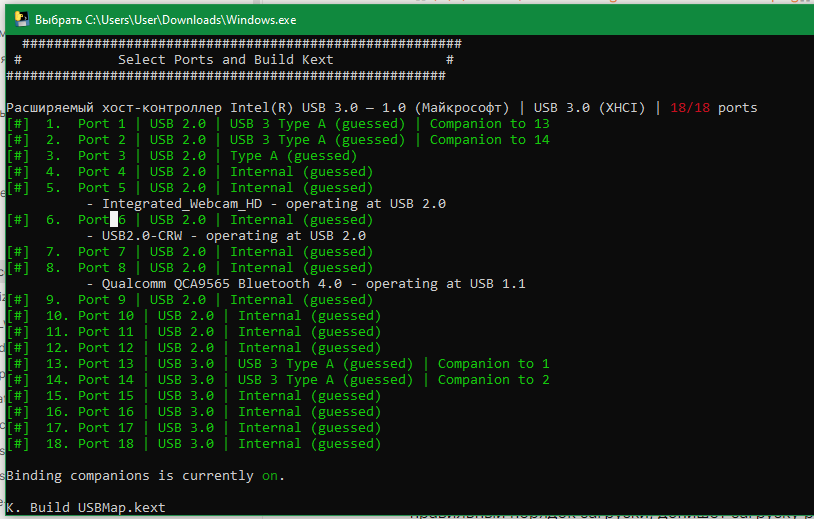Click the red '18/18' ports count
Viewport: 814px width, 519px height.
coord(690,108)
